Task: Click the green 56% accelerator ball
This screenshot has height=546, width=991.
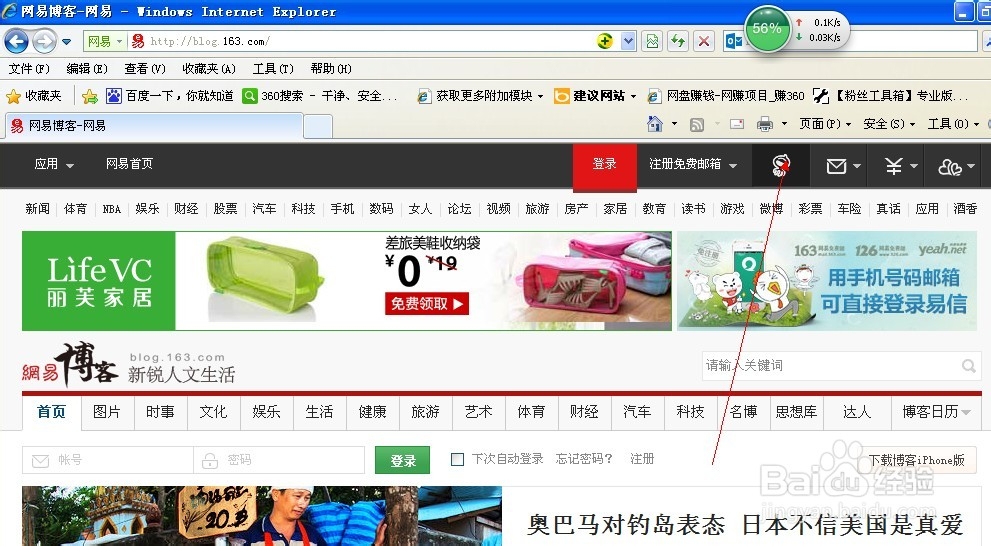Action: 767,28
